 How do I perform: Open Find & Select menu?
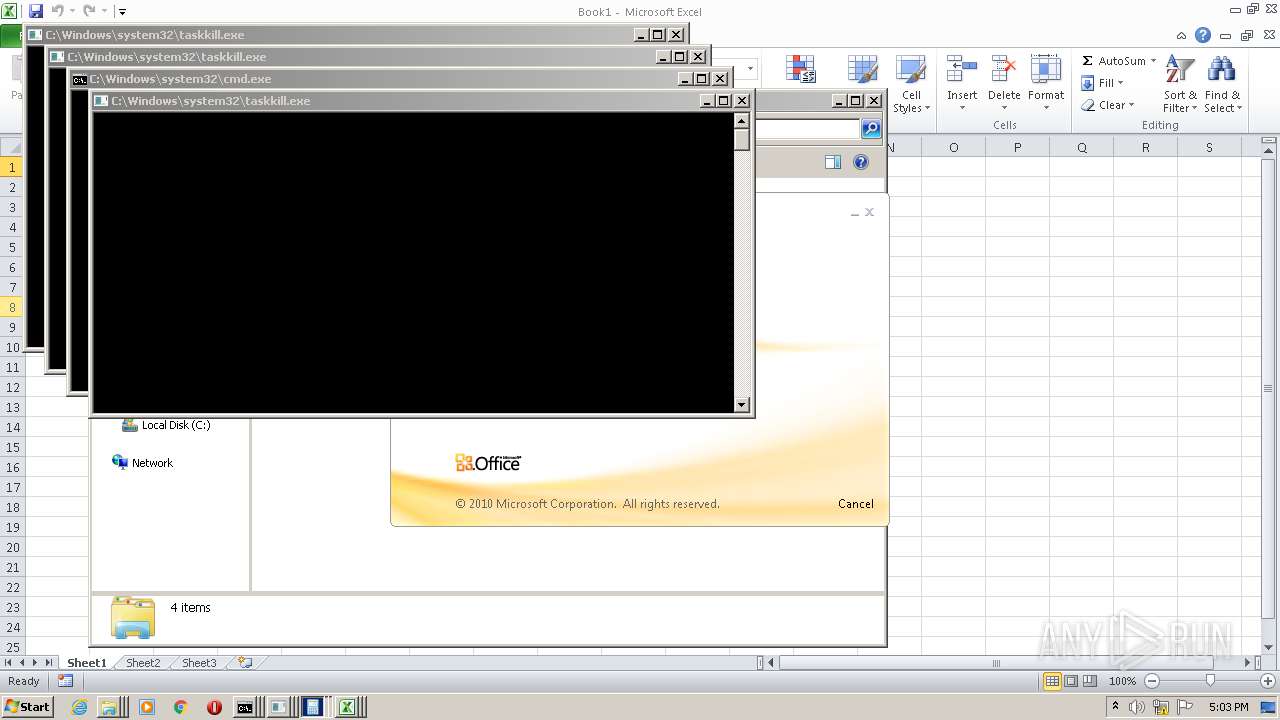click(x=1222, y=85)
